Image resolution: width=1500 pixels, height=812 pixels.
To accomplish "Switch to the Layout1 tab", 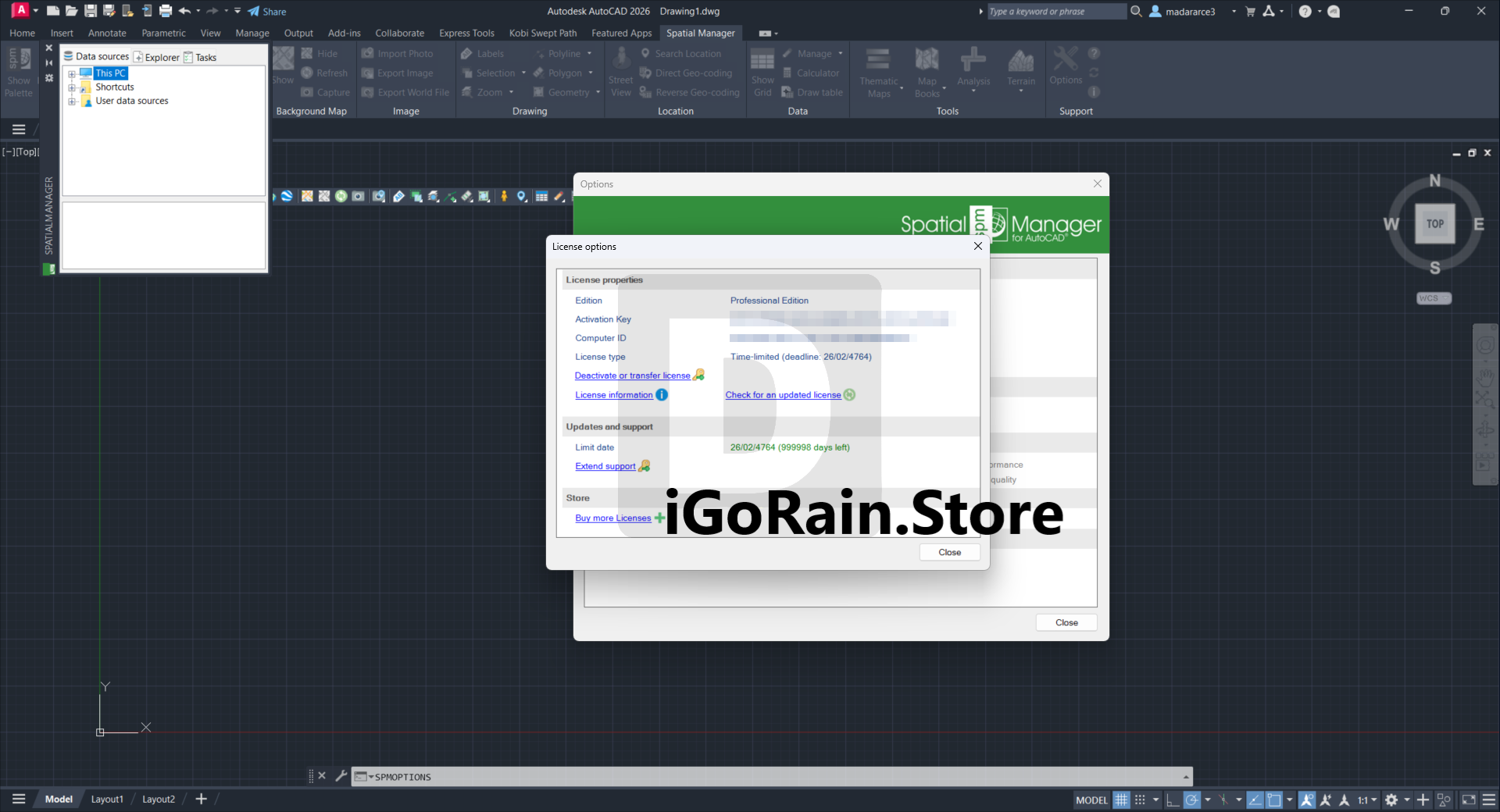I will pyautogui.click(x=107, y=800).
